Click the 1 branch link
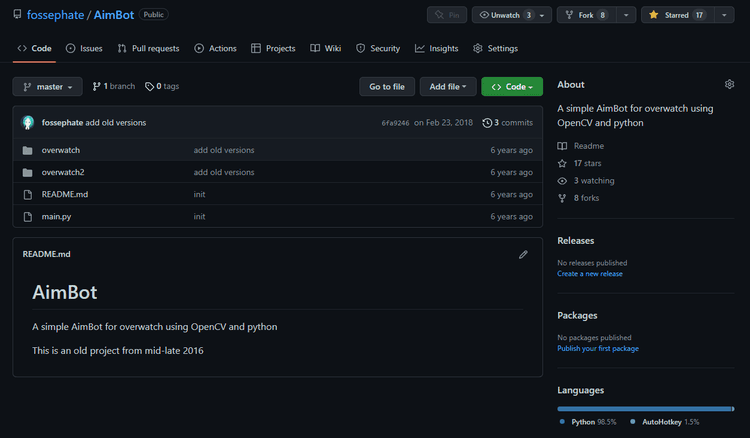750x438 pixels. [114, 86]
